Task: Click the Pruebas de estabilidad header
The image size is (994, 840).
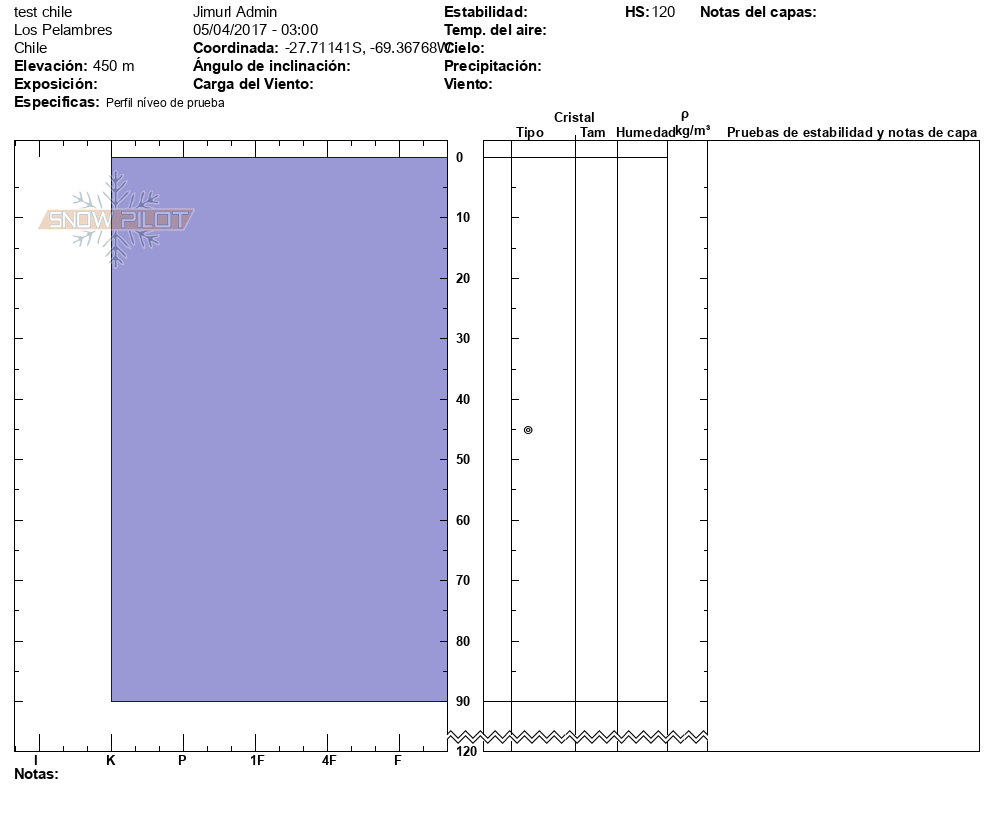Action: click(x=851, y=133)
